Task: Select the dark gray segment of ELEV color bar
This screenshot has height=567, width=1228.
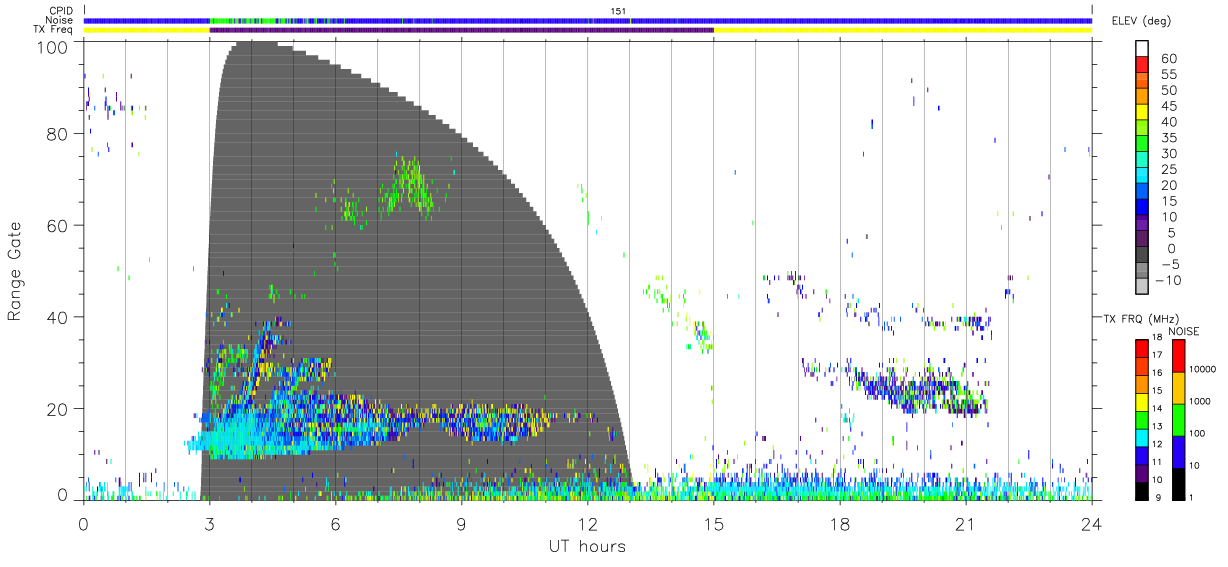Action: click(x=1142, y=255)
